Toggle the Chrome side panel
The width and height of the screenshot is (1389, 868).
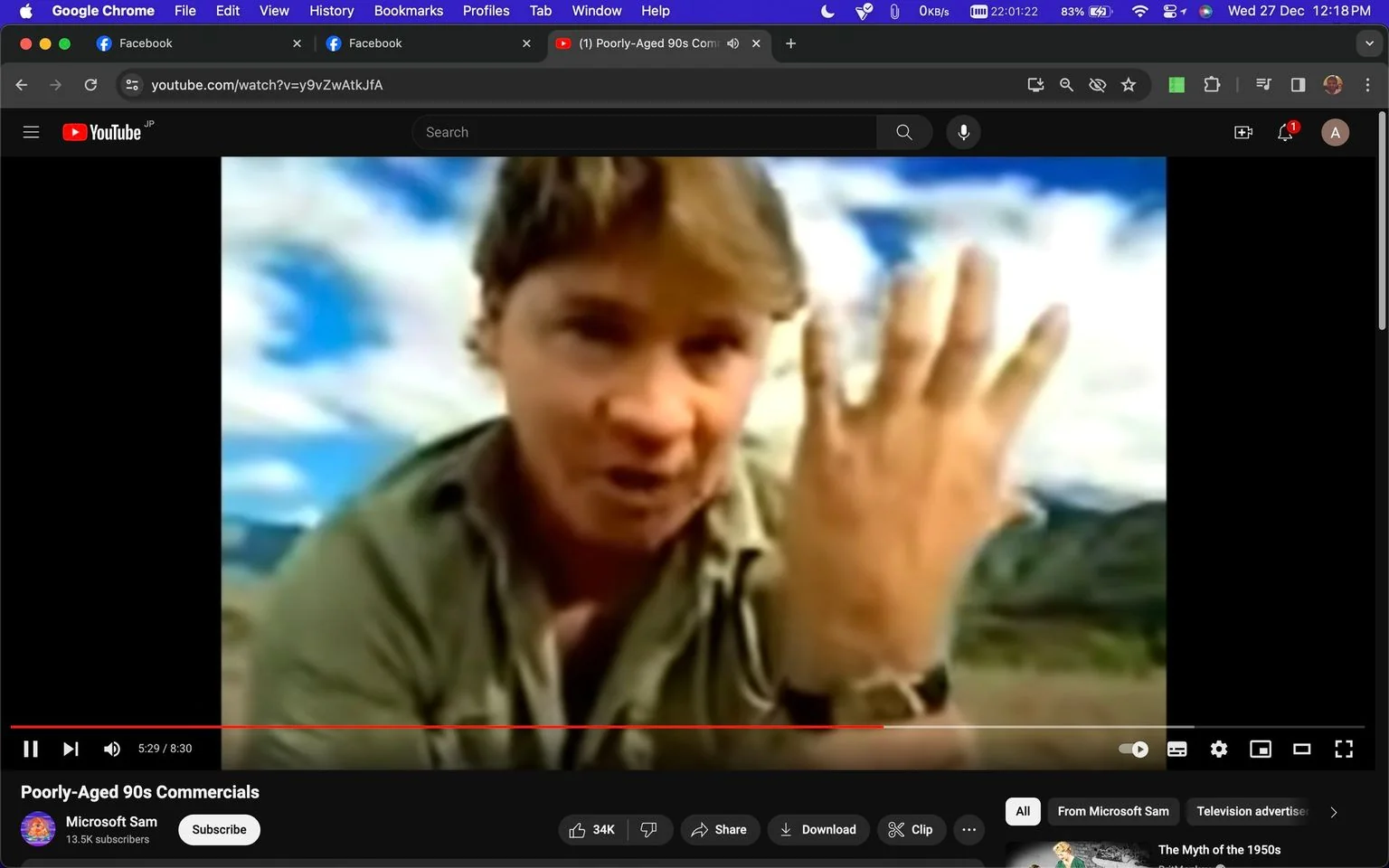point(1298,84)
